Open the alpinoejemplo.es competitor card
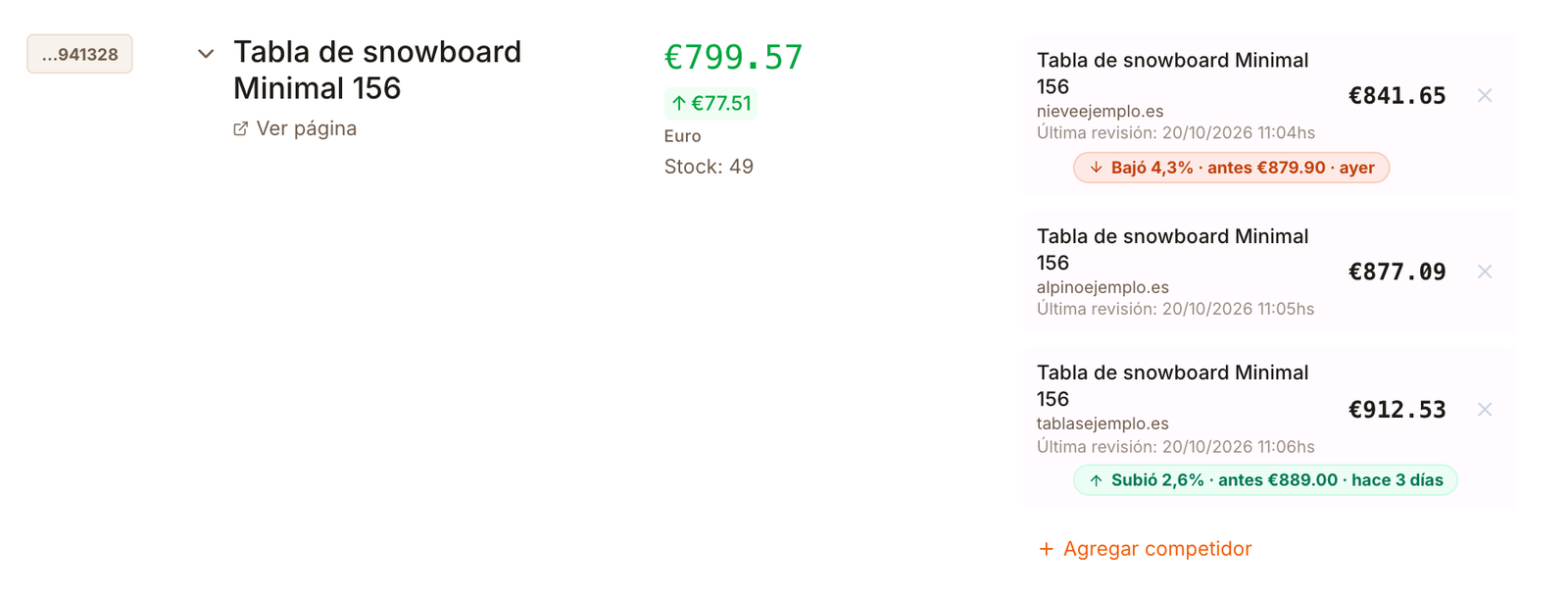Image resolution: width=1568 pixels, height=596 pixels. coord(1270,272)
